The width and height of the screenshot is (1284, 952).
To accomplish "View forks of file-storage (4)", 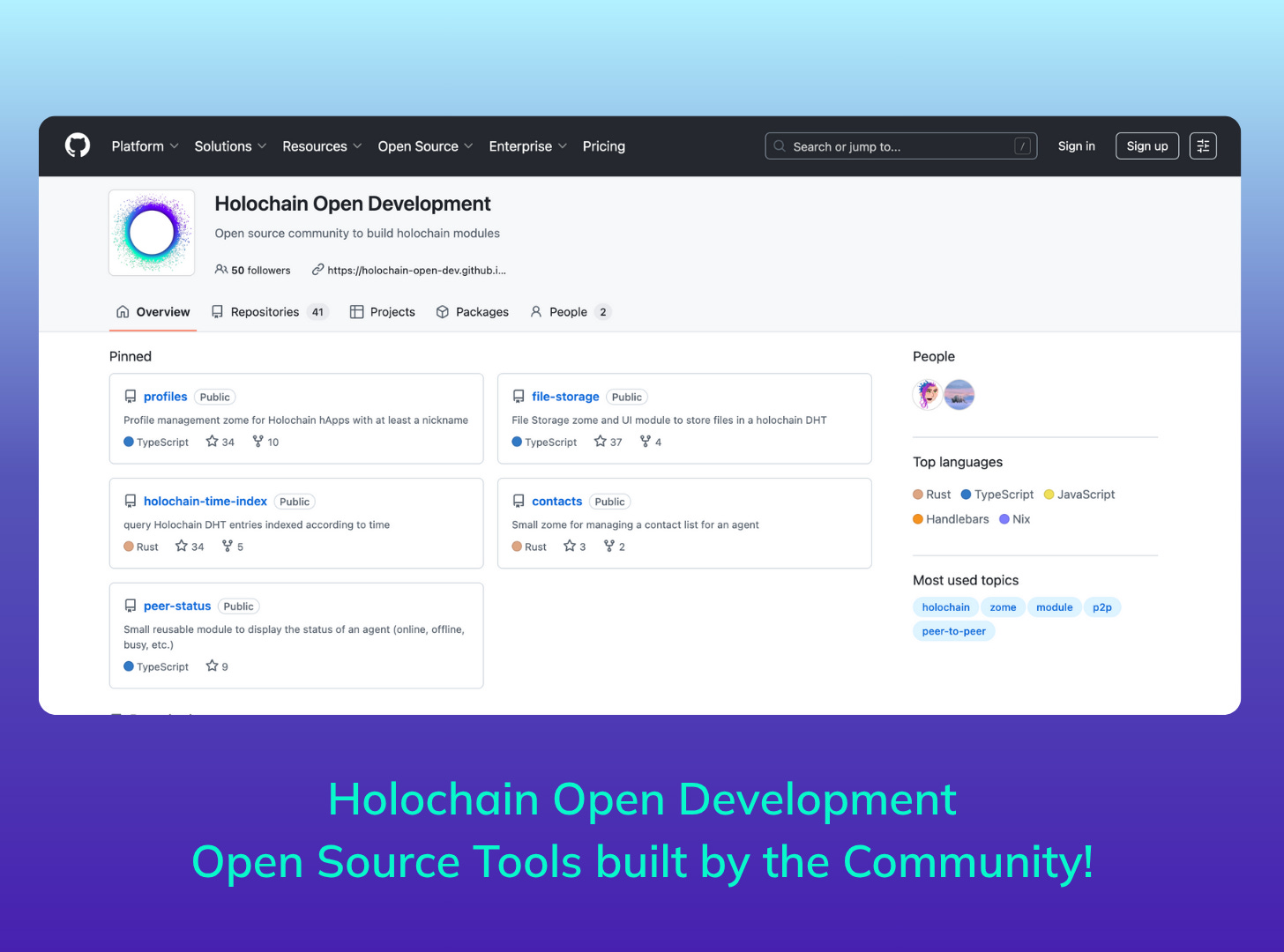I will 651,442.
